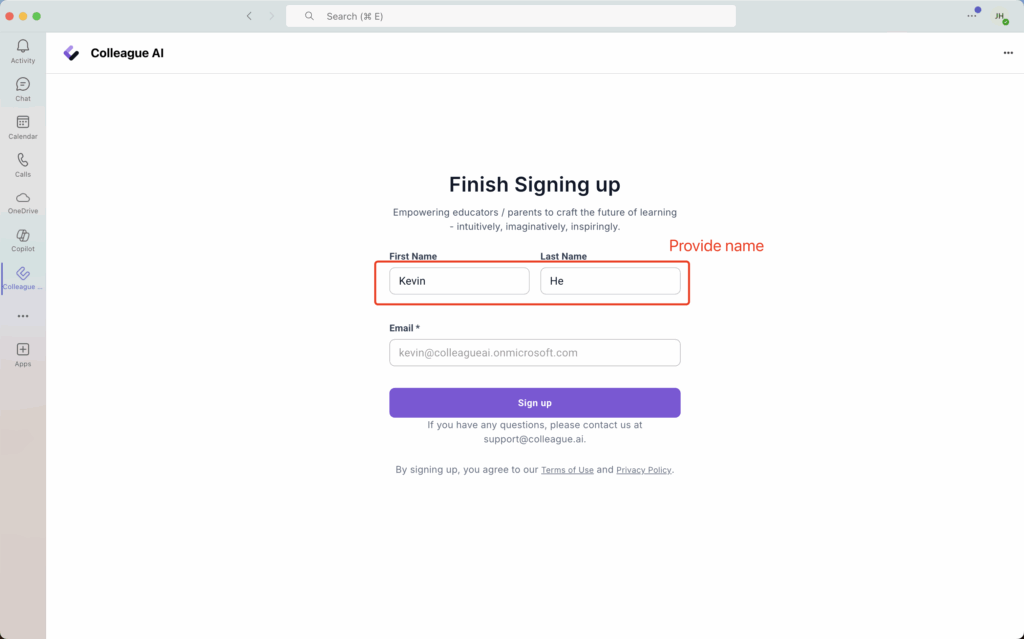Click the Last Name field
The image size is (1024, 639).
click(610, 281)
